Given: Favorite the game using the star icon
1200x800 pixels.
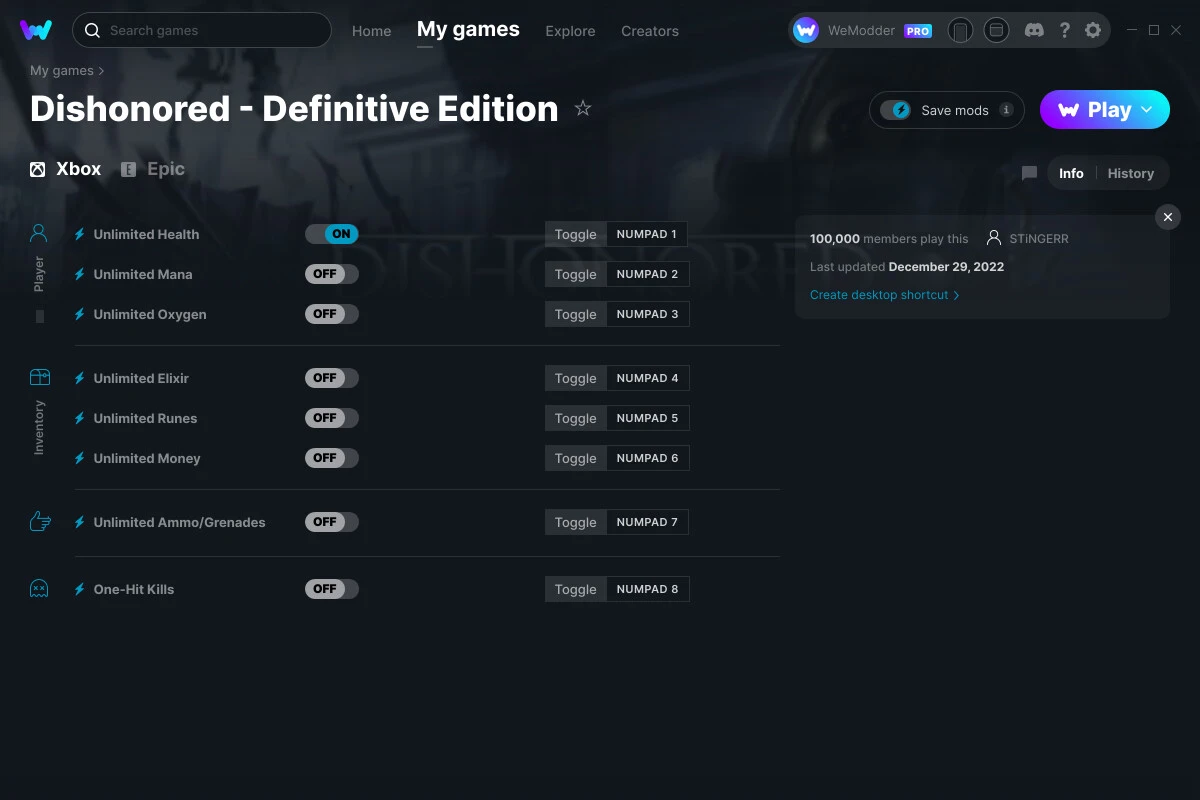Looking at the screenshot, I should coord(583,108).
